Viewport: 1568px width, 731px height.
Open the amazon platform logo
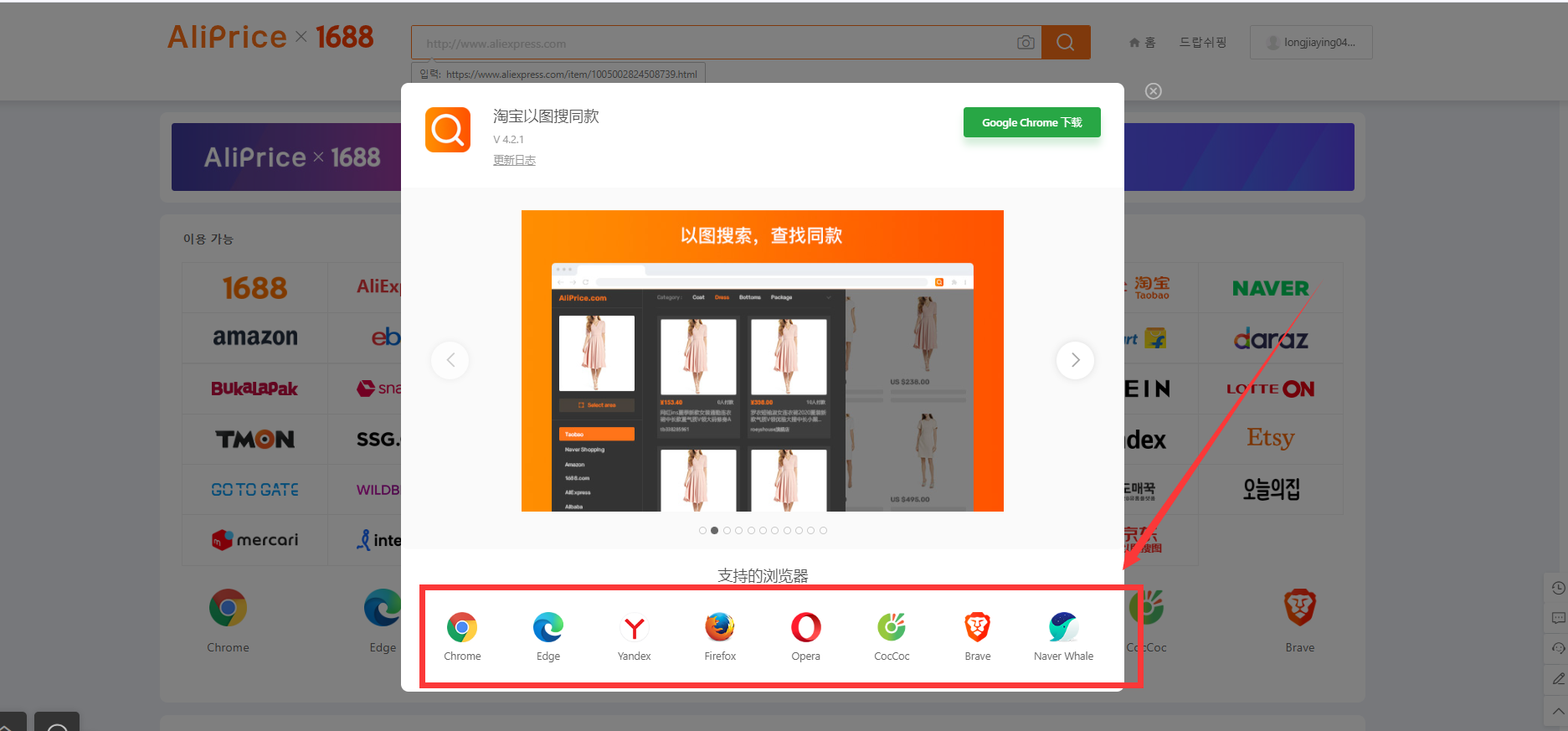[255, 337]
